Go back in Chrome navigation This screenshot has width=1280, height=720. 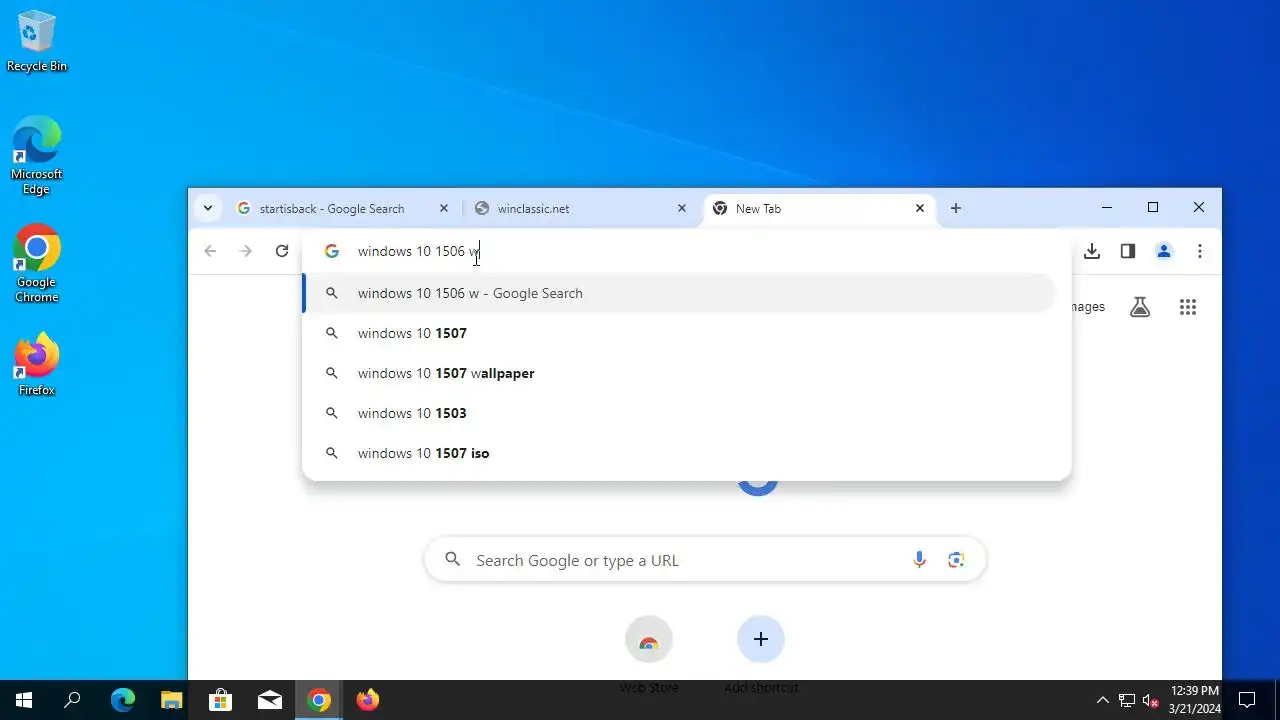[210, 251]
